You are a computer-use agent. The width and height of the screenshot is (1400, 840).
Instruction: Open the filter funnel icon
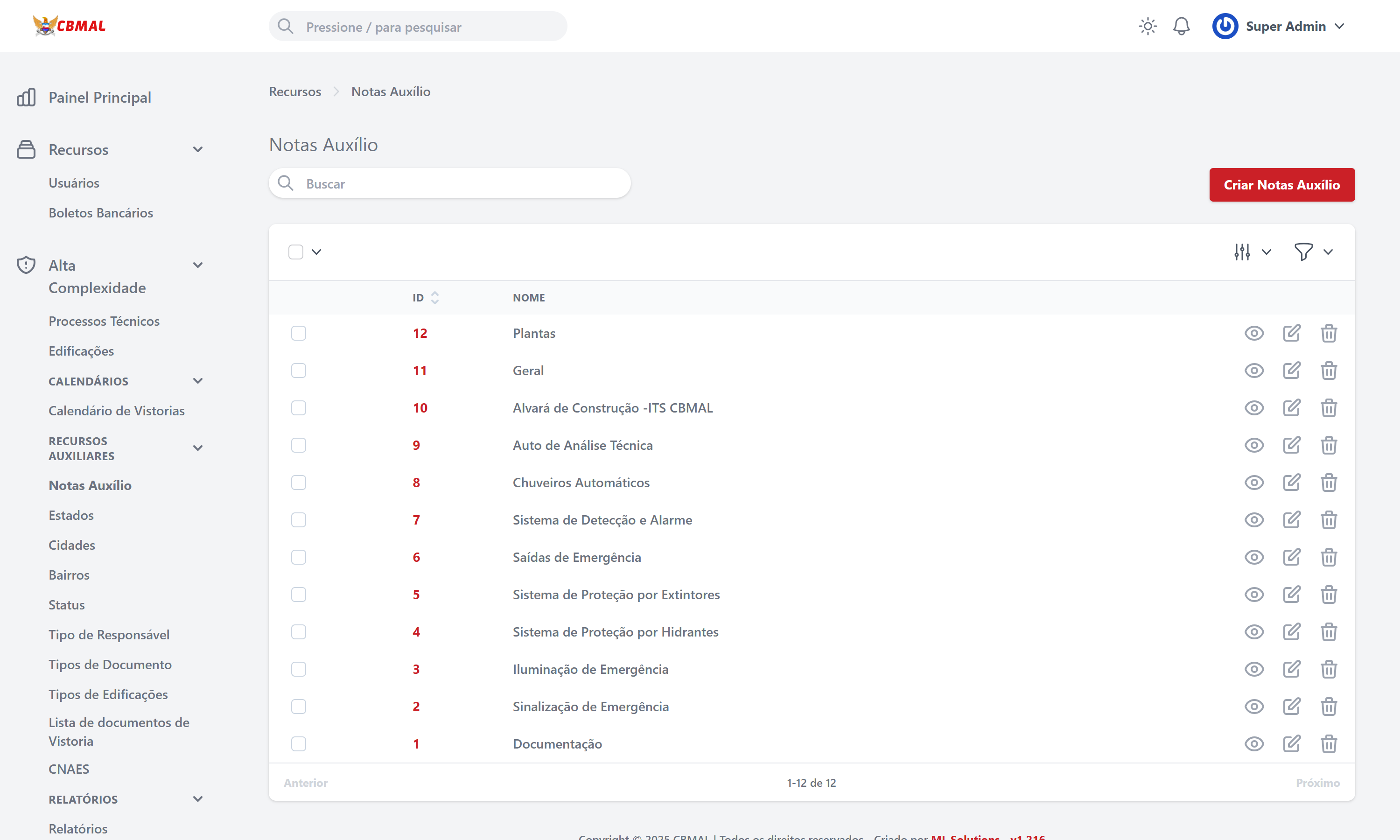(1303, 252)
